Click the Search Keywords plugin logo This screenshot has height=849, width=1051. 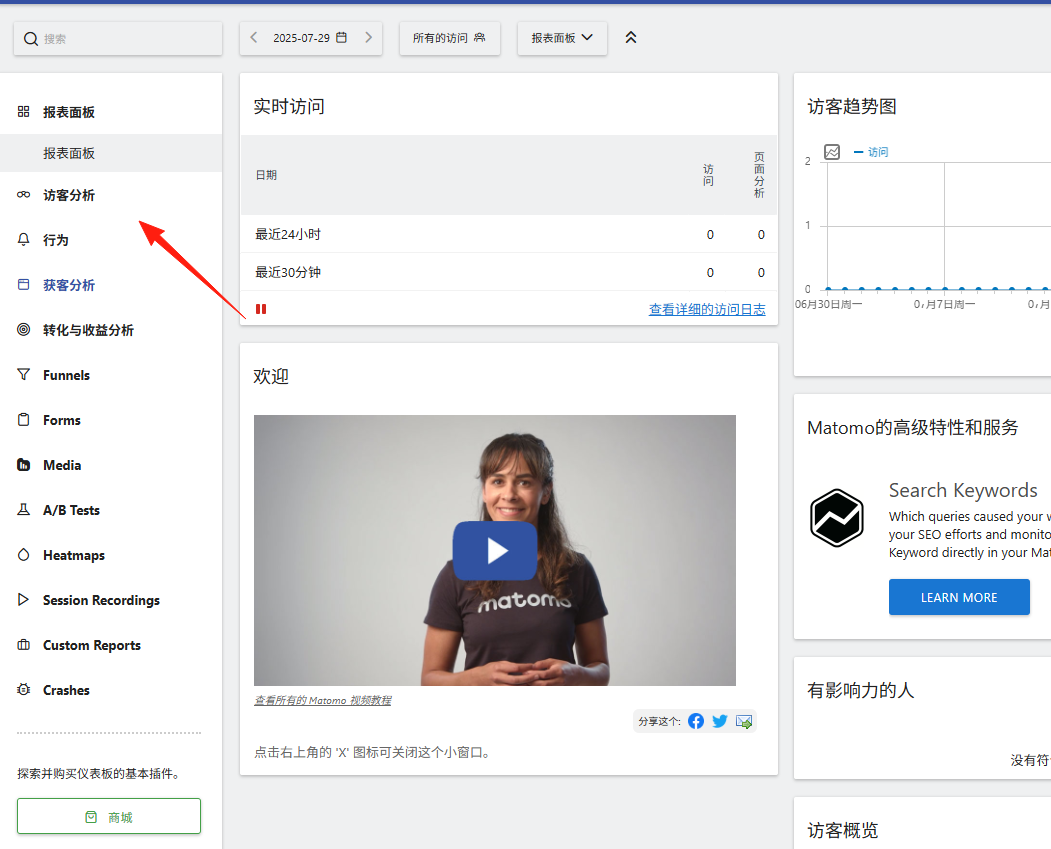click(837, 518)
